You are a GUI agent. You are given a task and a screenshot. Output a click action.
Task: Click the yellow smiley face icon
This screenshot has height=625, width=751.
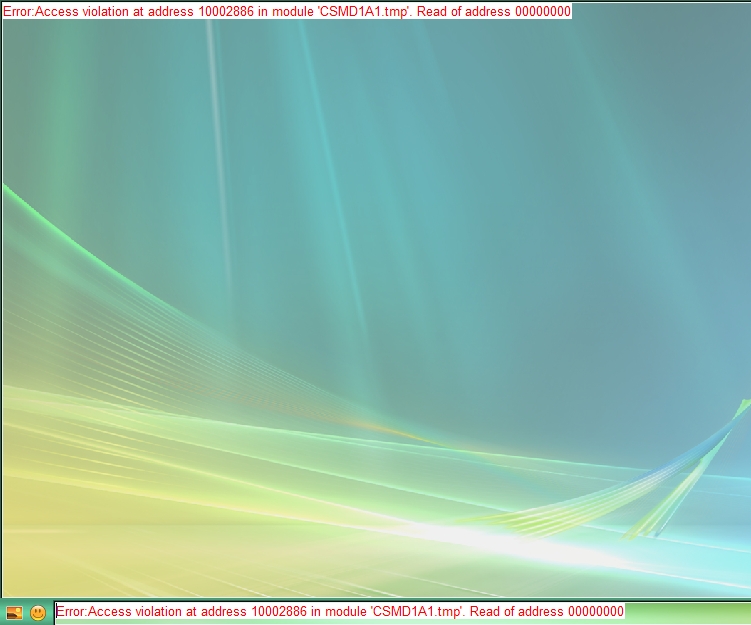pos(38,612)
